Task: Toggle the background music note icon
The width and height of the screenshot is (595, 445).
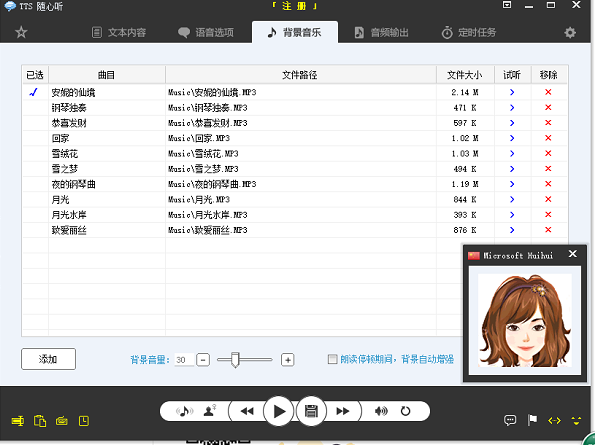Action: click(x=184, y=411)
